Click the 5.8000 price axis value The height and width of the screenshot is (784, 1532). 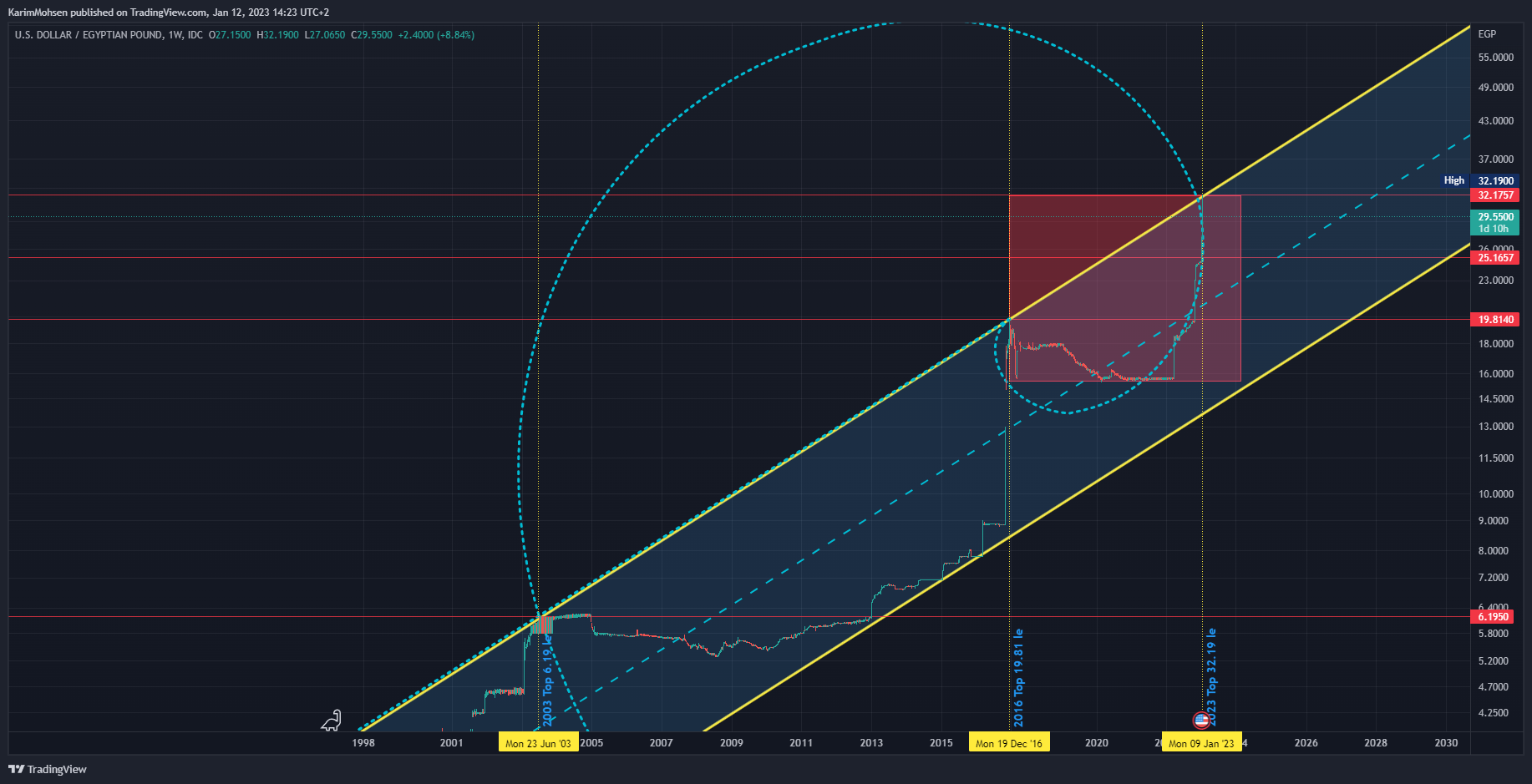[x=1494, y=634]
